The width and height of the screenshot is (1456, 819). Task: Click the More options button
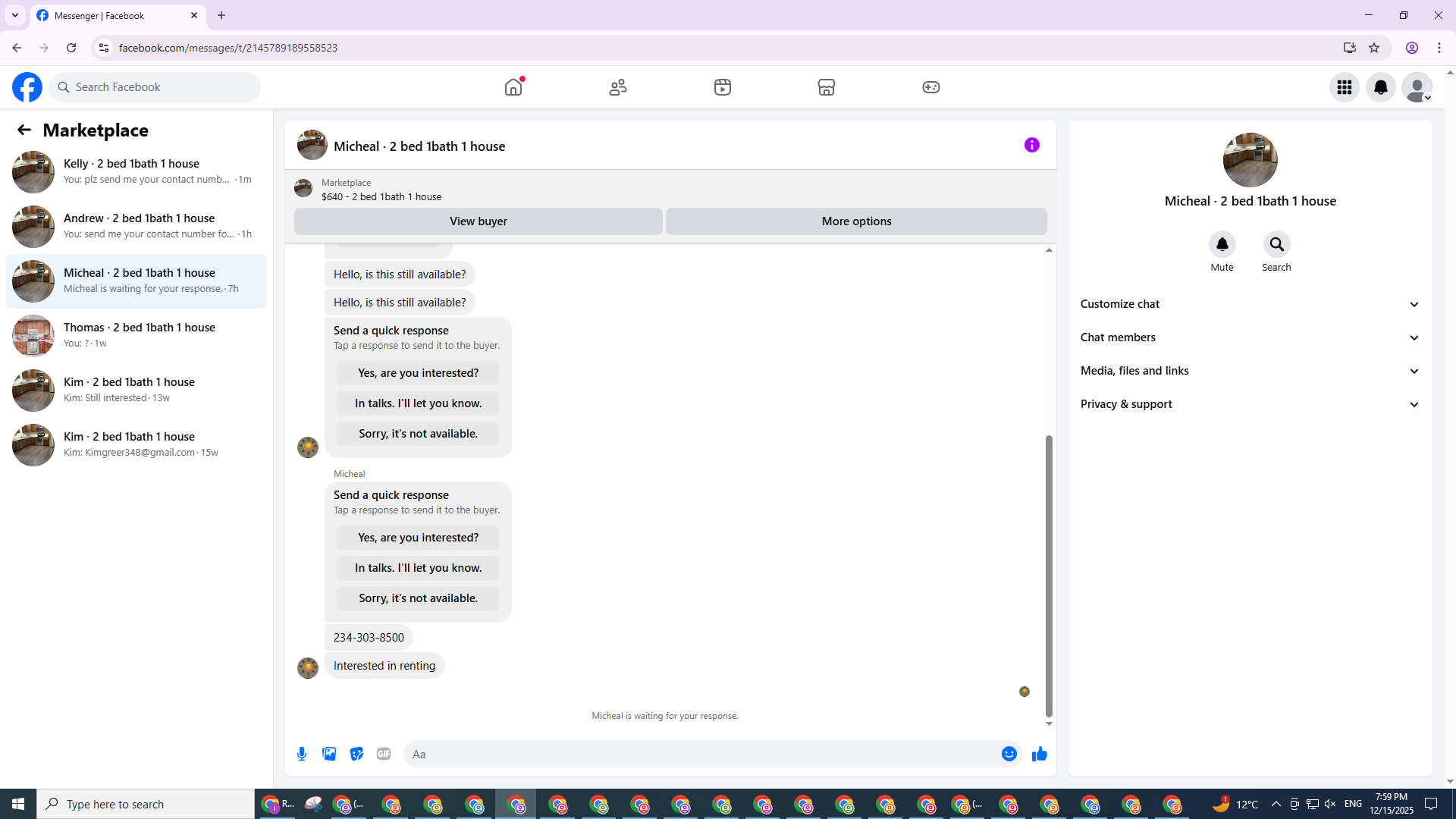click(856, 221)
